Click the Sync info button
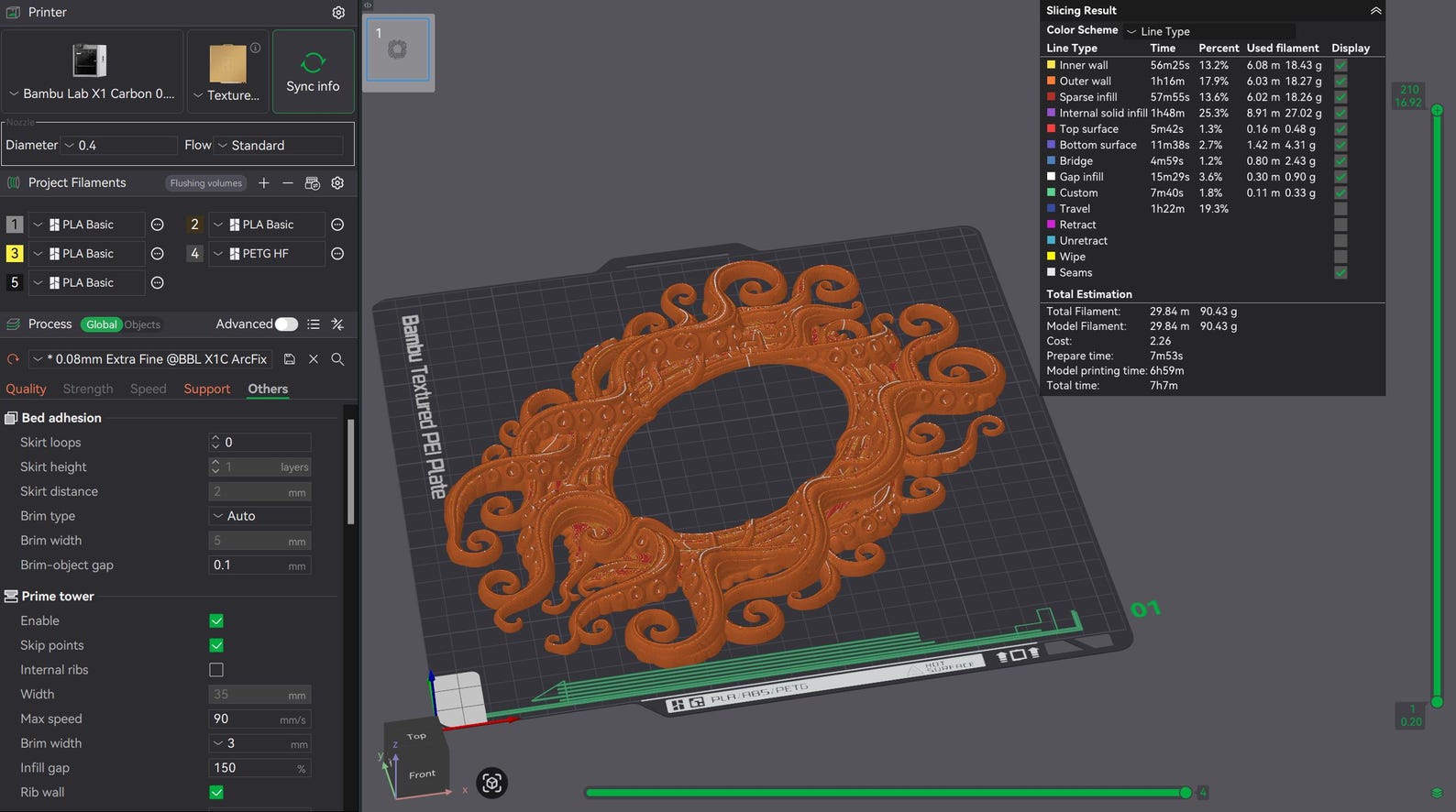 click(313, 71)
